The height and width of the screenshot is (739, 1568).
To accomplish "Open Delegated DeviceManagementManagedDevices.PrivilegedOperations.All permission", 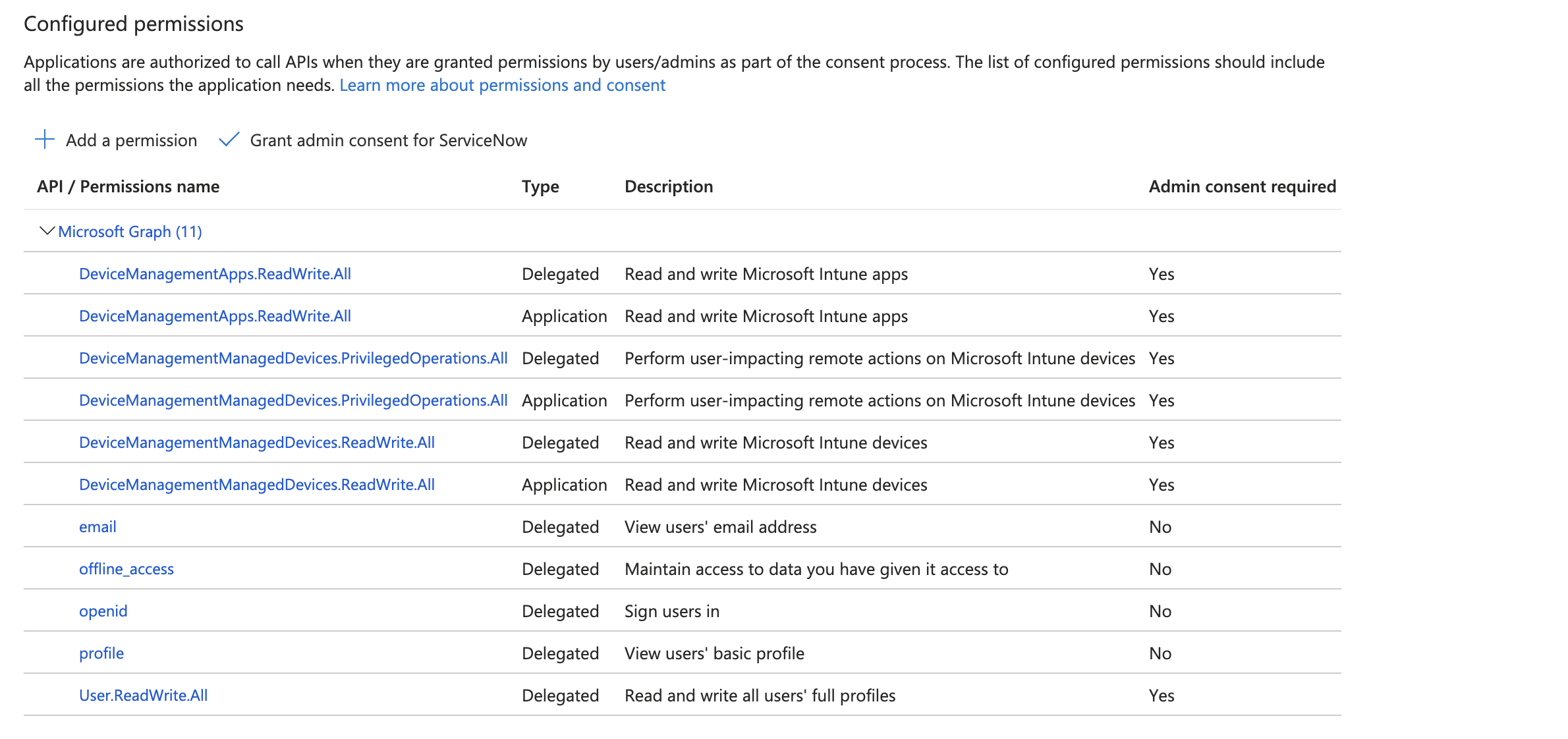I will [293, 358].
